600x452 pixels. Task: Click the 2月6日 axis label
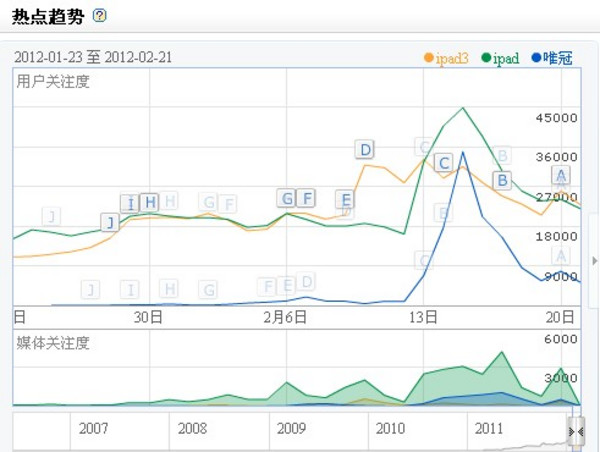(x=285, y=317)
